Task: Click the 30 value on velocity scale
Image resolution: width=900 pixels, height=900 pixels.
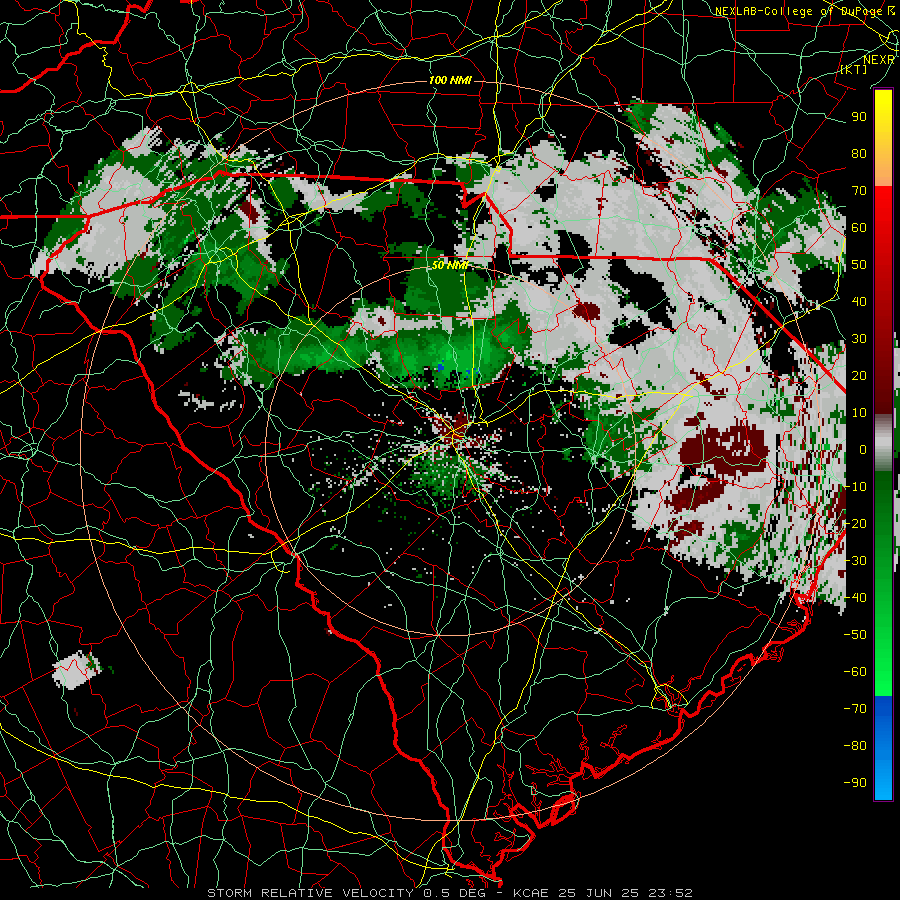Action: (859, 339)
